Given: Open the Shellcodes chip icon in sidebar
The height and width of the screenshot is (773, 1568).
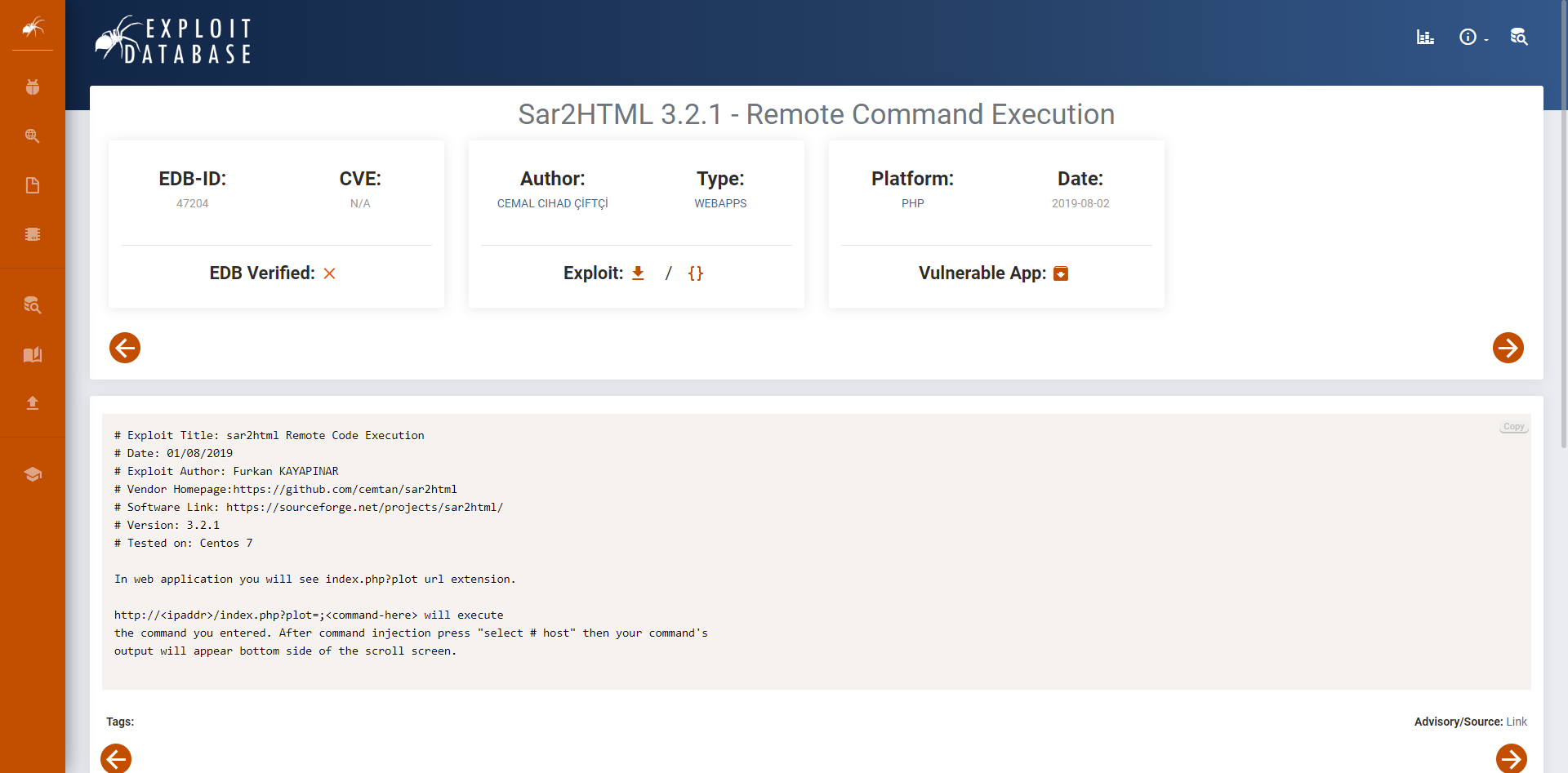Looking at the screenshot, I should click(x=33, y=234).
